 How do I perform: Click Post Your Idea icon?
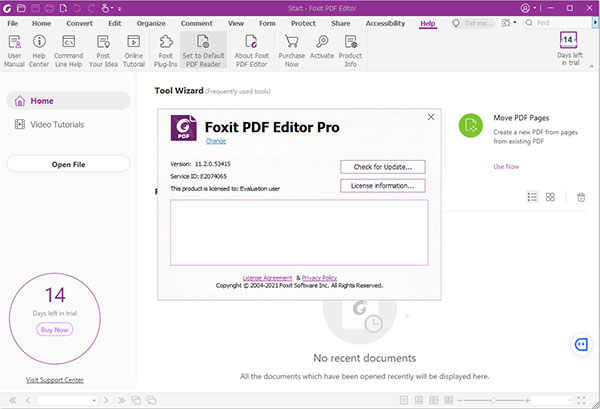pos(103,41)
